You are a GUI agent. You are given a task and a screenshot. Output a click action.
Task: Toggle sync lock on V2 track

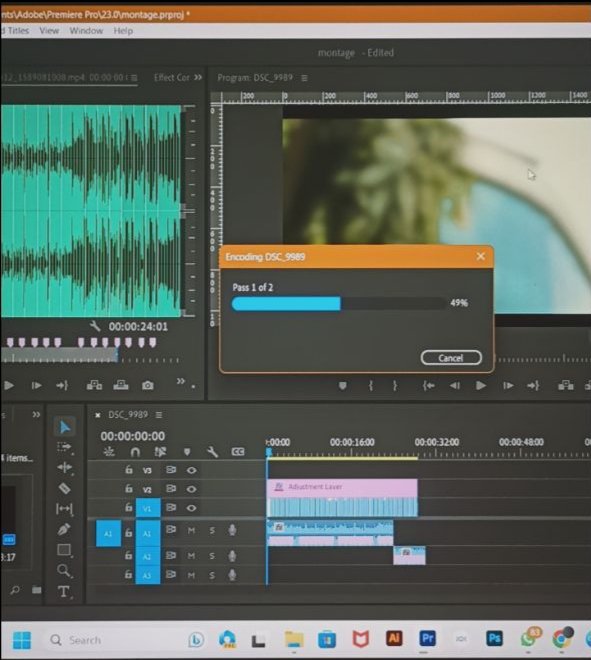(171, 489)
